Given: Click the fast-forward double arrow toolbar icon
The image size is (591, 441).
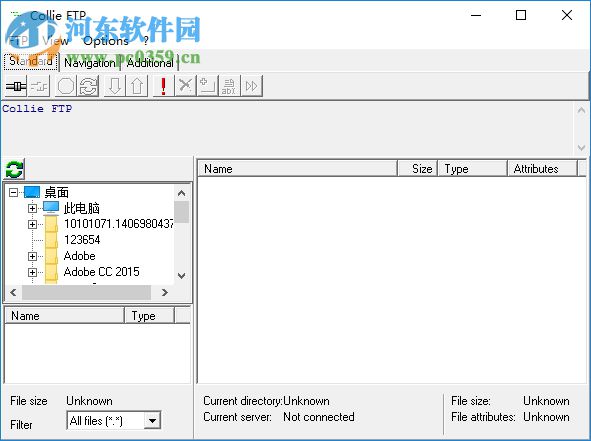Looking at the screenshot, I should tap(251, 86).
